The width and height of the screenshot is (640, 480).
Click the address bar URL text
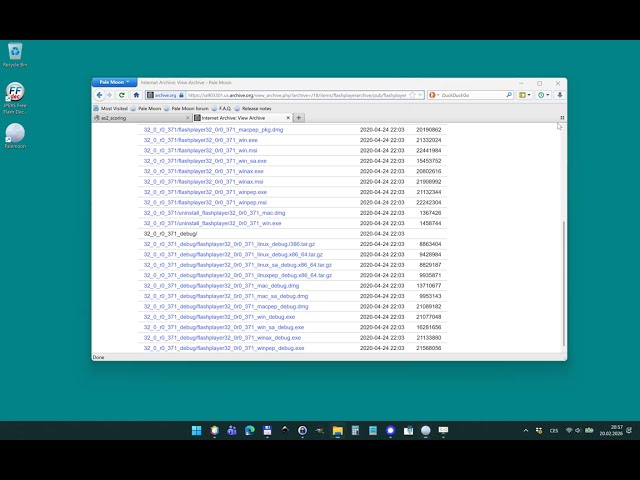coord(297,95)
